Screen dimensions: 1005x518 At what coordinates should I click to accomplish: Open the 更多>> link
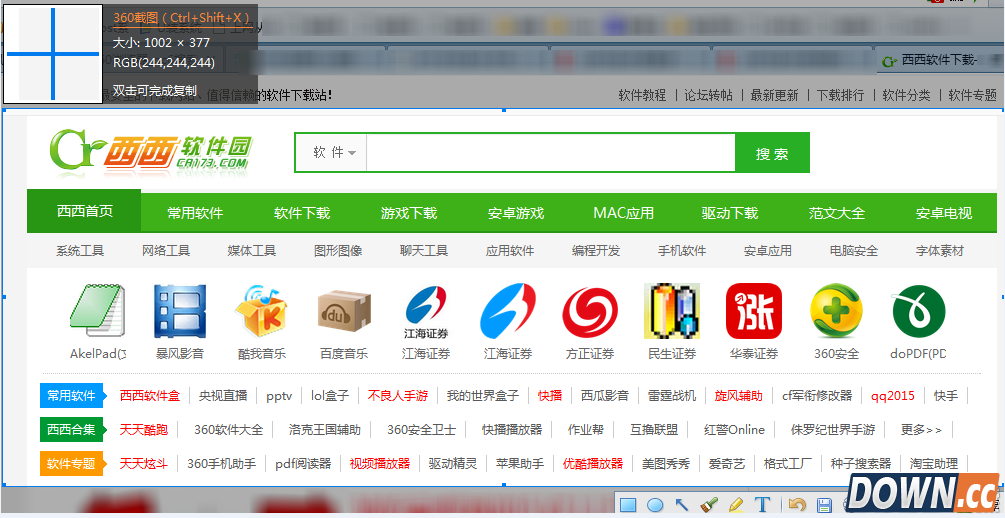pyautogui.click(x=921, y=430)
